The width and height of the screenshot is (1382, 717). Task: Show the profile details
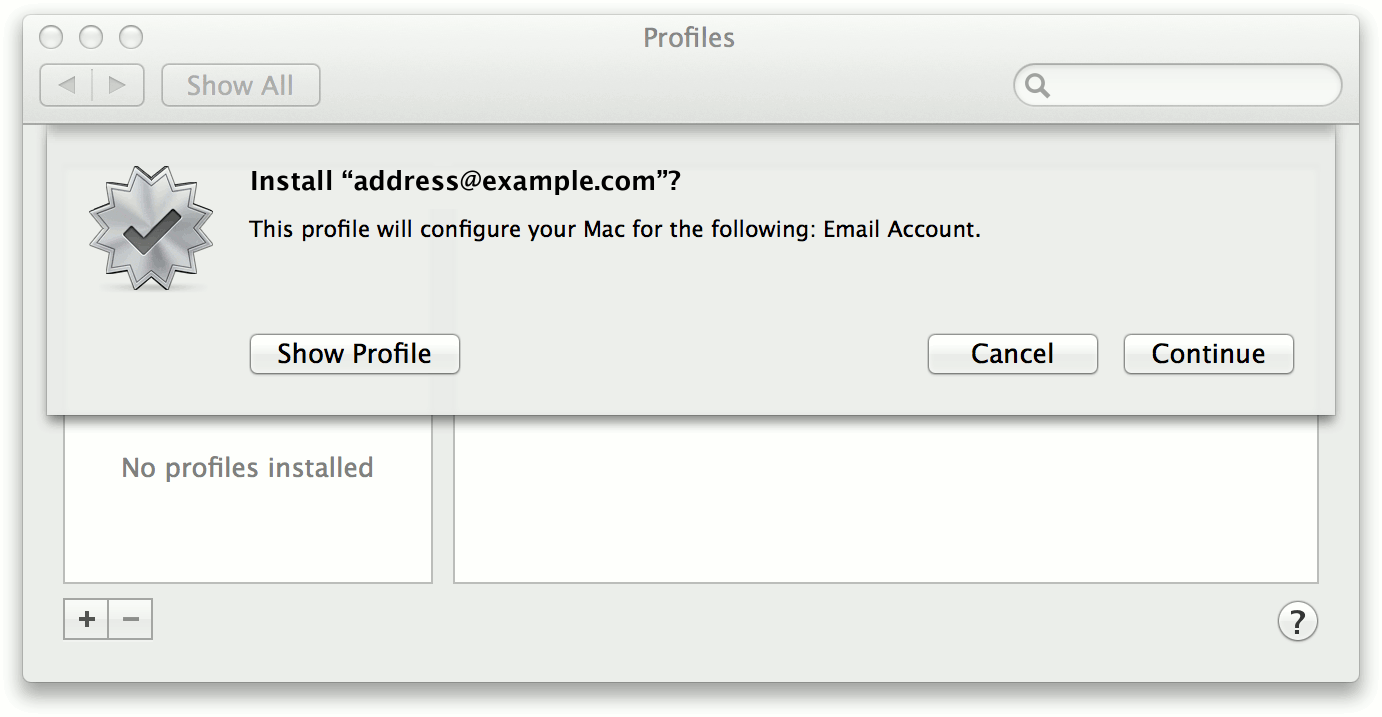coord(354,353)
